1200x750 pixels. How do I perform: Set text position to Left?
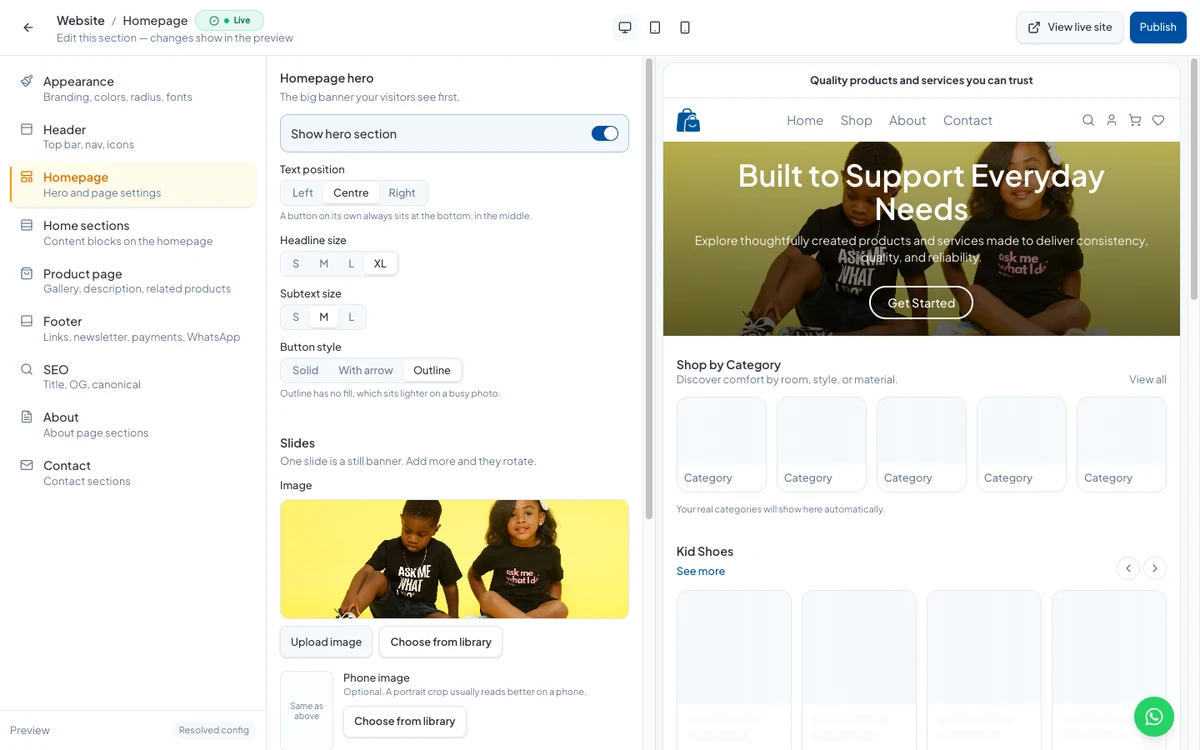[x=303, y=193]
